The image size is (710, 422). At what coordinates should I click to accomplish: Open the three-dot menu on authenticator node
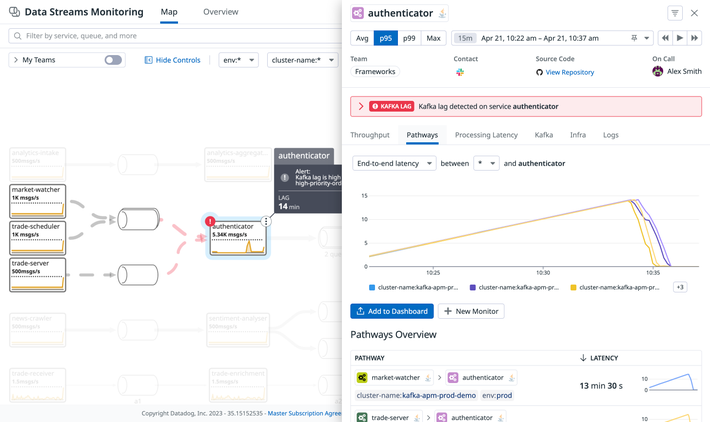tap(266, 222)
